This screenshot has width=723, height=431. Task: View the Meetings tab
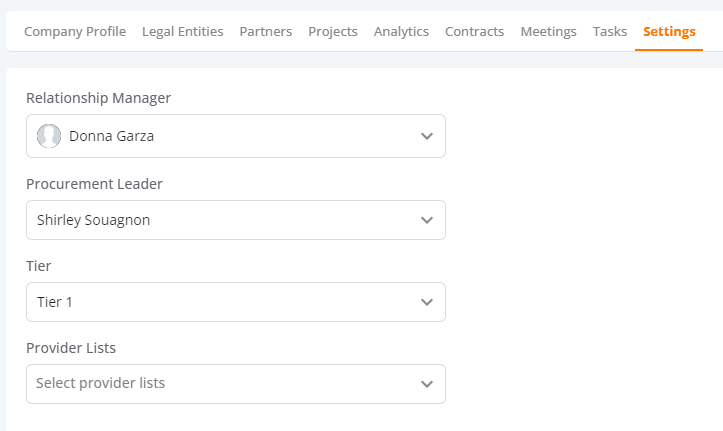[548, 31]
